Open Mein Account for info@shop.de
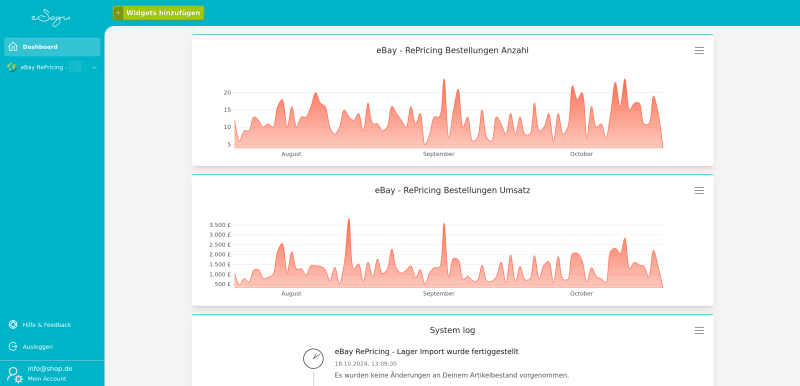The height and width of the screenshot is (386, 800). [46, 379]
